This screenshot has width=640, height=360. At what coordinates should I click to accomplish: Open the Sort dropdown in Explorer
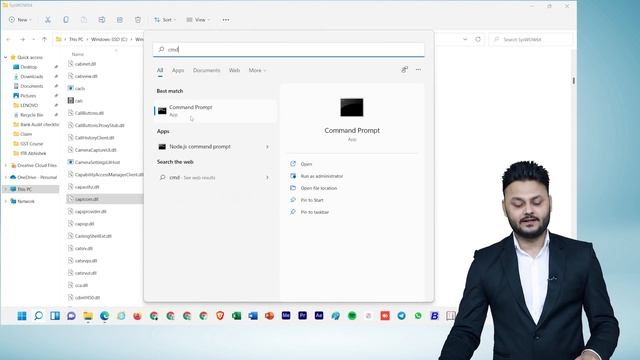pos(165,20)
